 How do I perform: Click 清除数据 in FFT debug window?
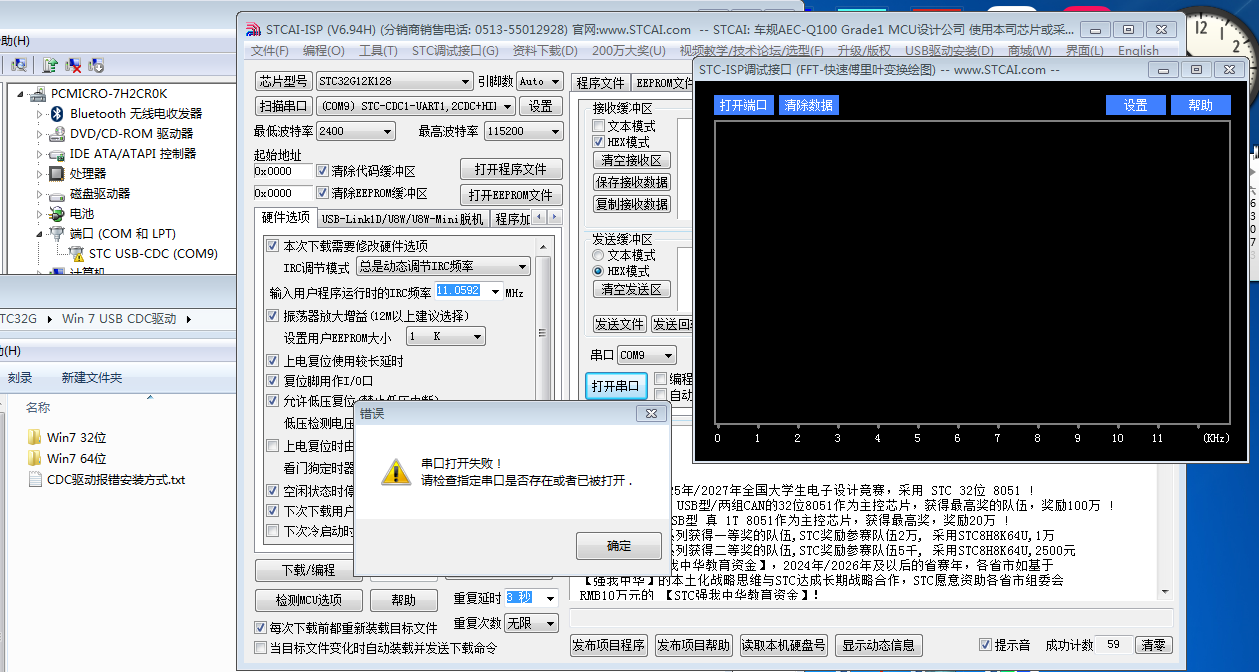(809, 105)
